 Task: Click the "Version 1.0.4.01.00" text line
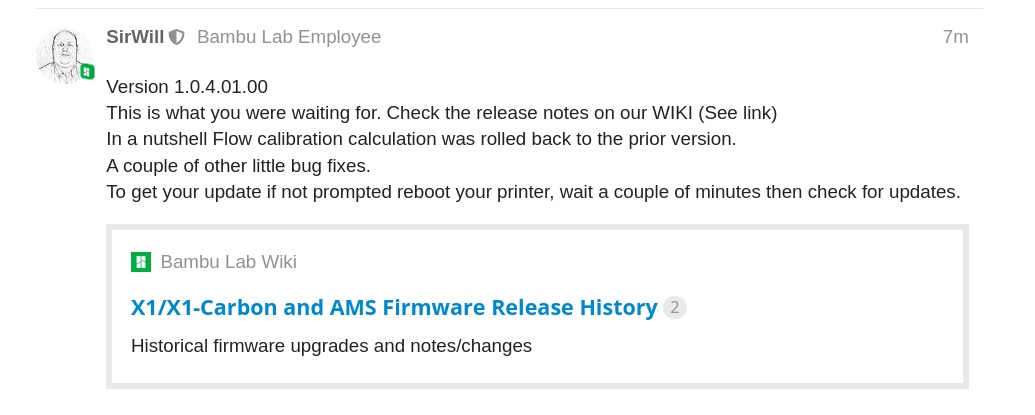pos(187,87)
